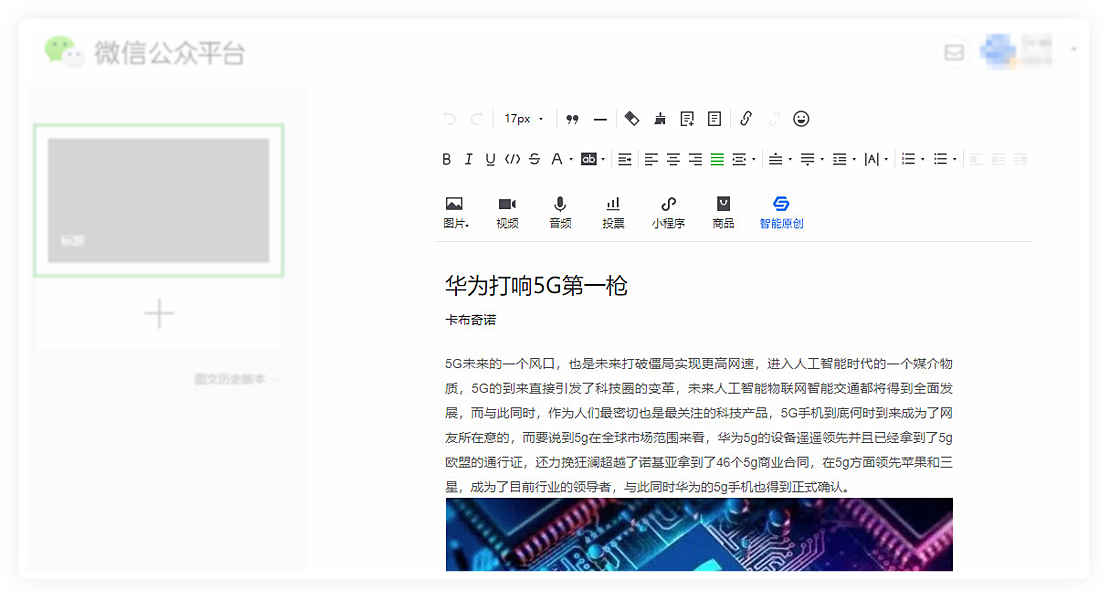
Task: Click the WeChat logo in the header
Action: click(x=64, y=52)
